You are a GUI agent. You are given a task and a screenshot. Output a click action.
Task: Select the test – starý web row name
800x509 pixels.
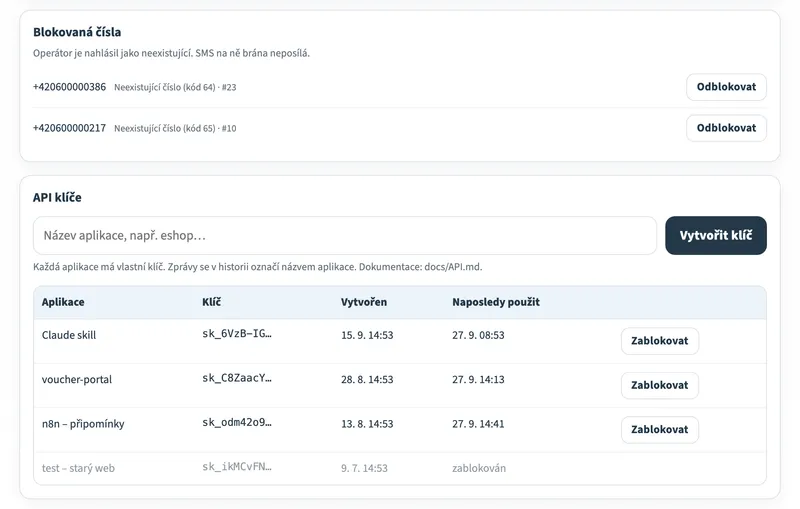click(78, 468)
